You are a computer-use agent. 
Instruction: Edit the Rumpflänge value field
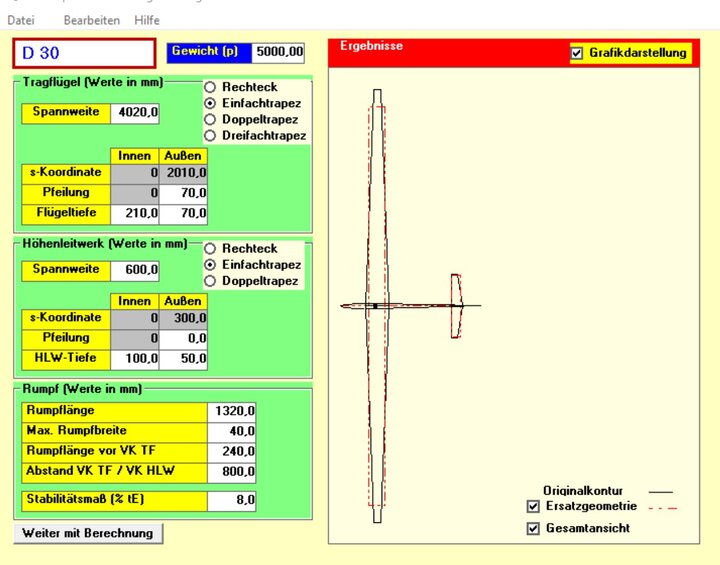tap(234, 410)
